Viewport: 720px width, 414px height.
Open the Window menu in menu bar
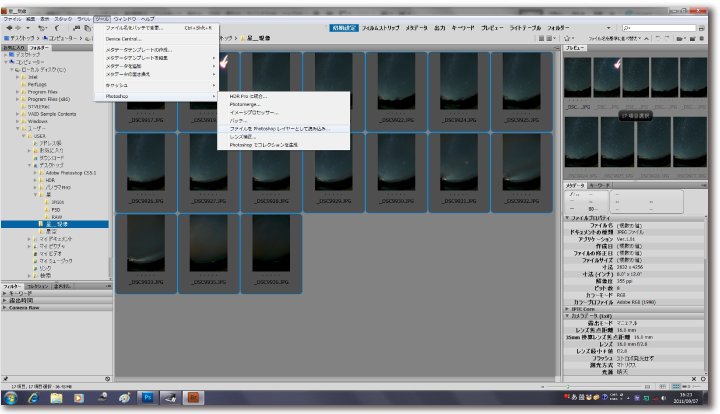click(124, 19)
